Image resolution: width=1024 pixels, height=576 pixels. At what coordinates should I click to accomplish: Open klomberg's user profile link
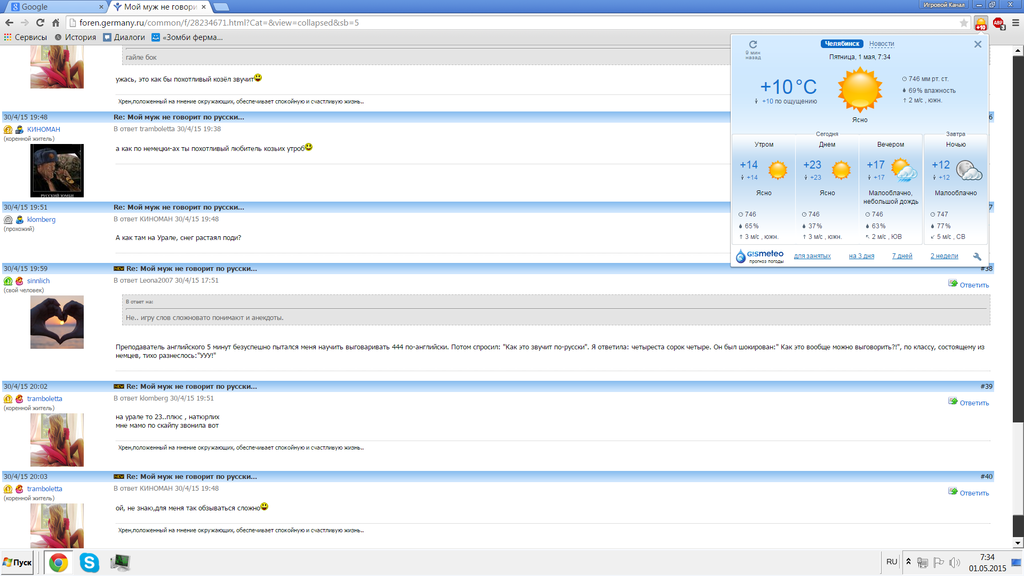41,219
